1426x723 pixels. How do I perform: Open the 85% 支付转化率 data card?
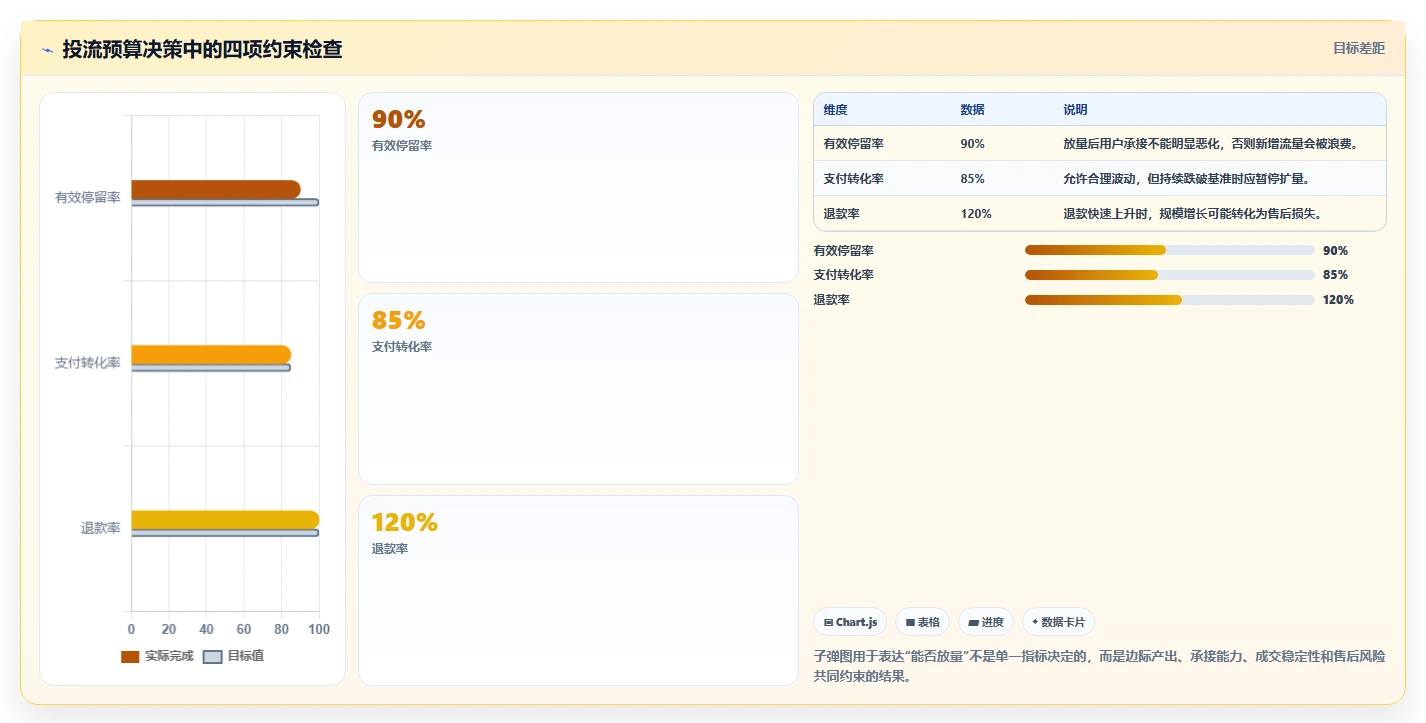(x=578, y=389)
